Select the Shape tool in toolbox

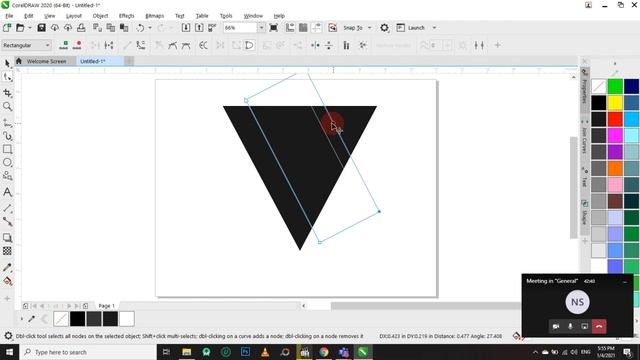click(7, 77)
